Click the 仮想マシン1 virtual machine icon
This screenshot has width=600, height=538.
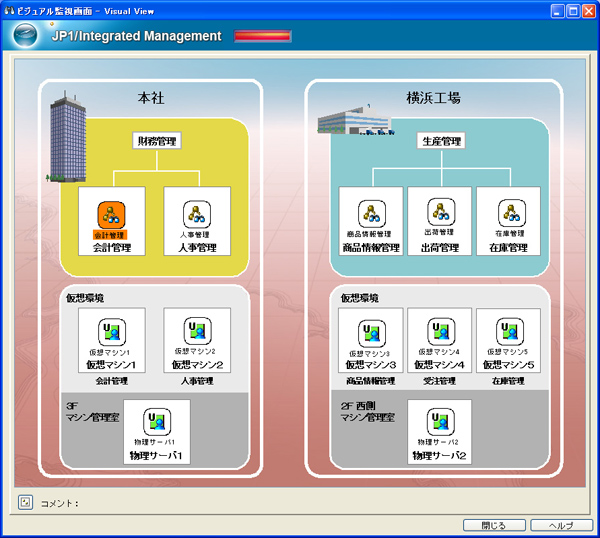coord(112,332)
